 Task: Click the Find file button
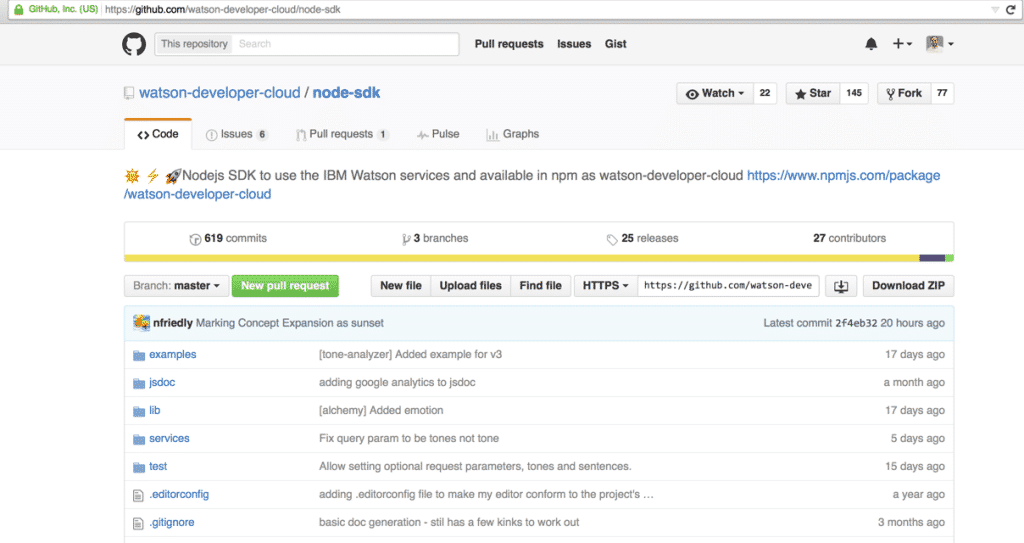pyautogui.click(x=541, y=286)
